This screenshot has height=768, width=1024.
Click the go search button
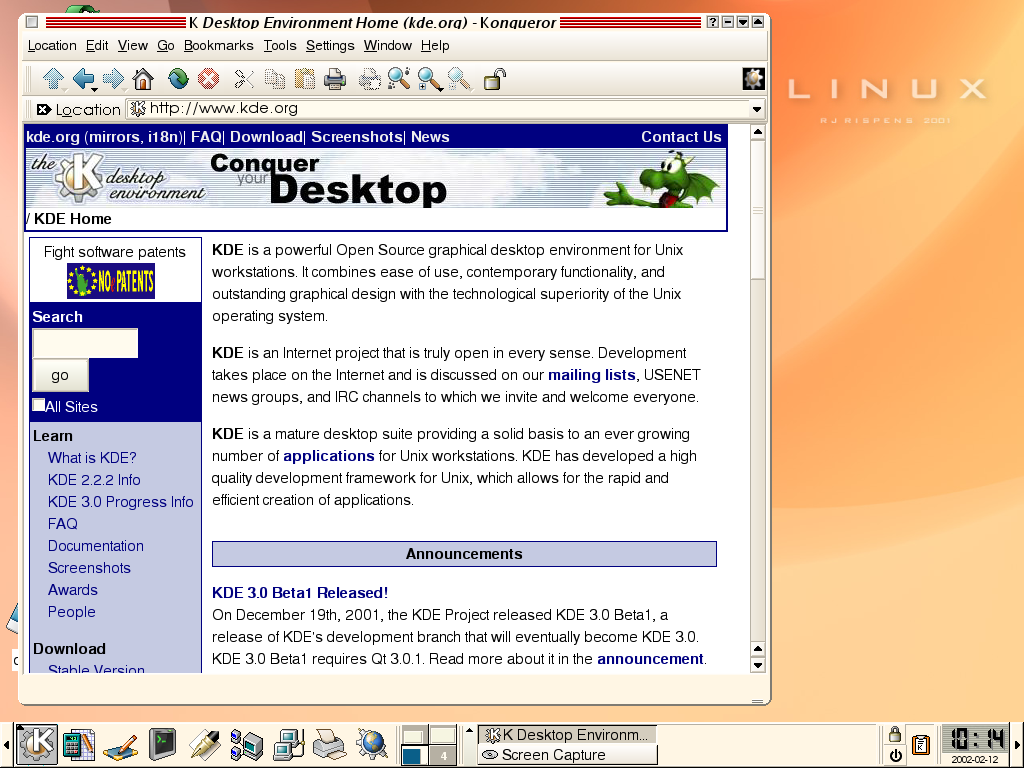tap(60, 375)
